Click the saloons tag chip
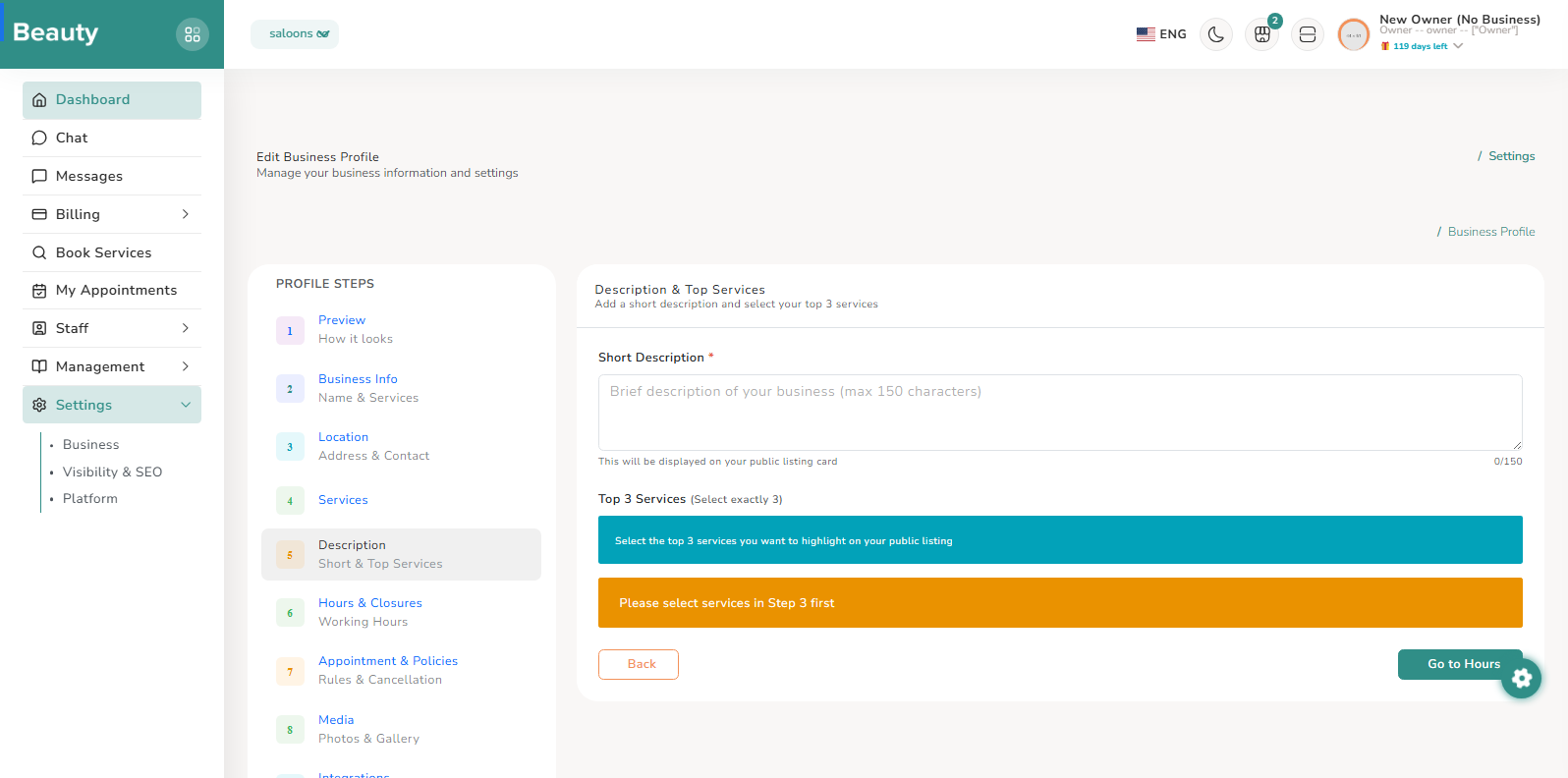 tap(295, 34)
